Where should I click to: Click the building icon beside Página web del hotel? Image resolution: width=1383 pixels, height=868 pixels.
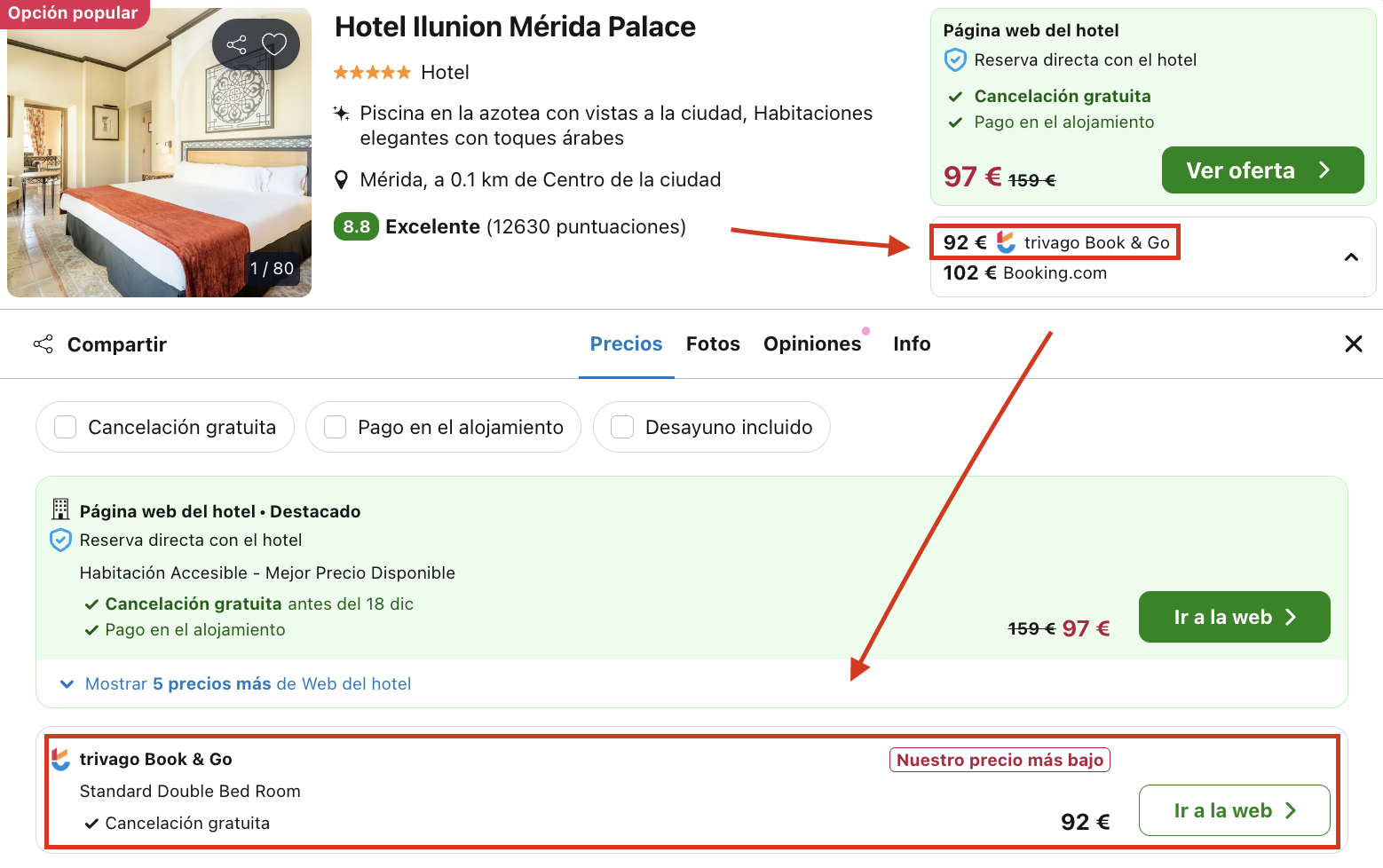click(x=59, y=509)
